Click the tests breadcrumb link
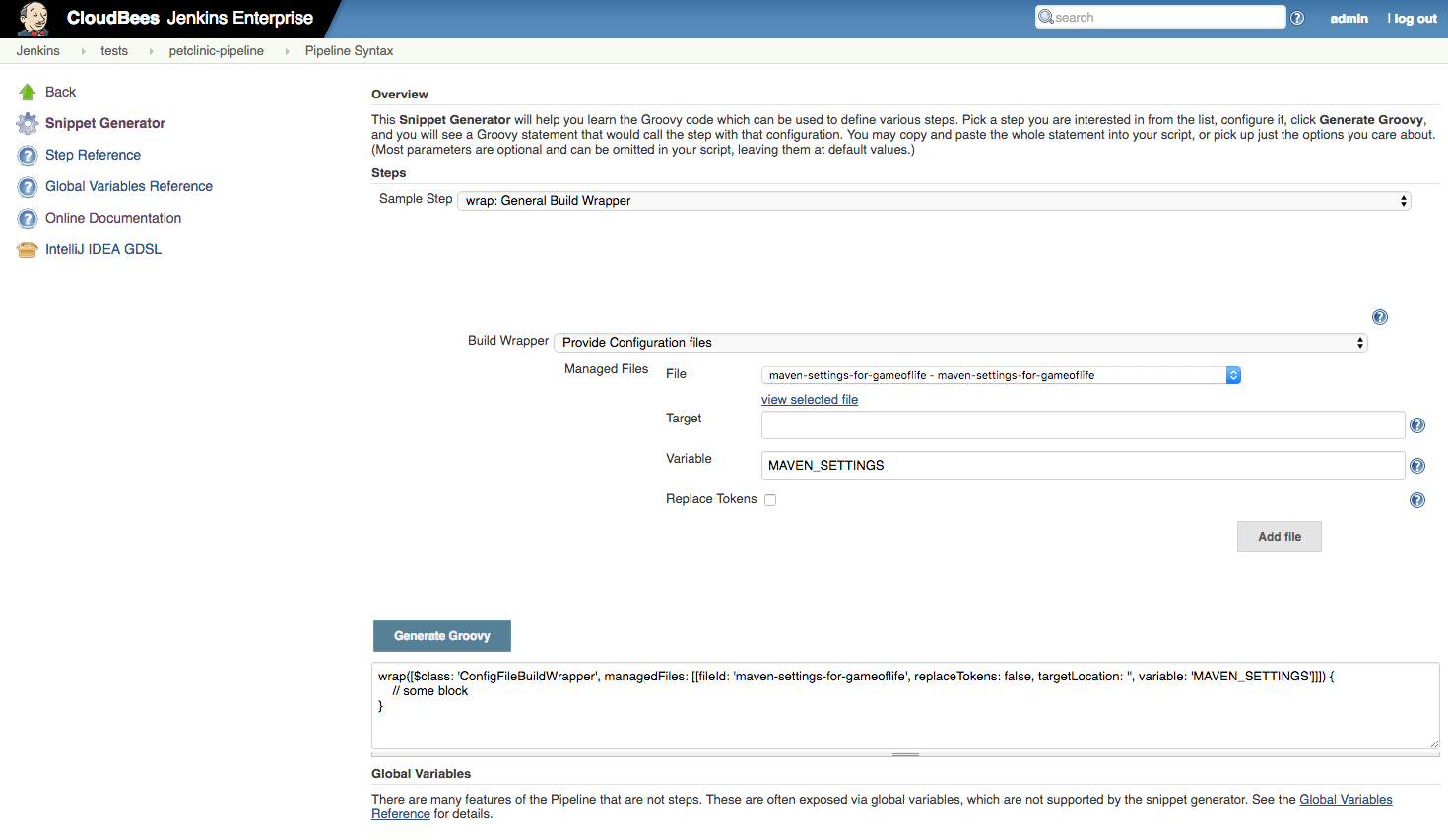The image size is (1448, 840). (114, 50)
